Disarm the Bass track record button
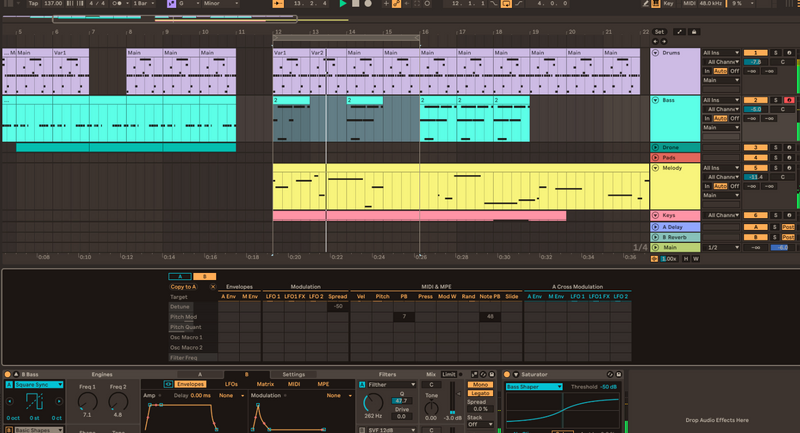 tap(789, 100)
